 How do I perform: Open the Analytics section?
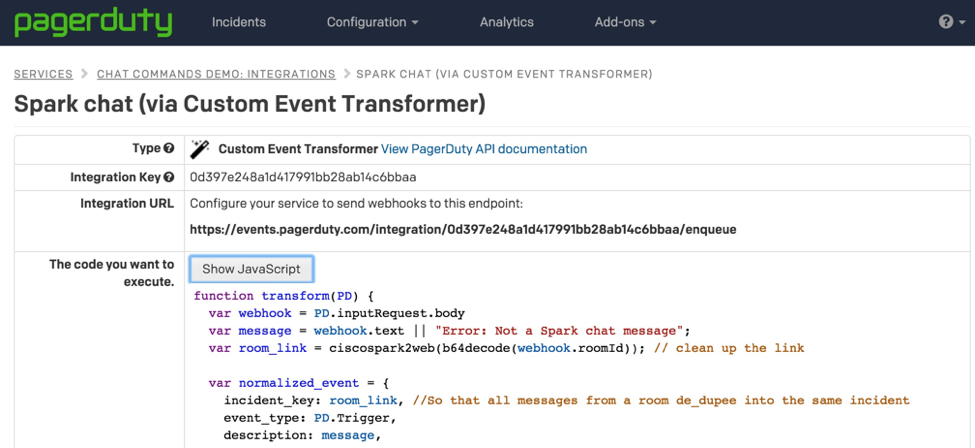tap(506, 22)
